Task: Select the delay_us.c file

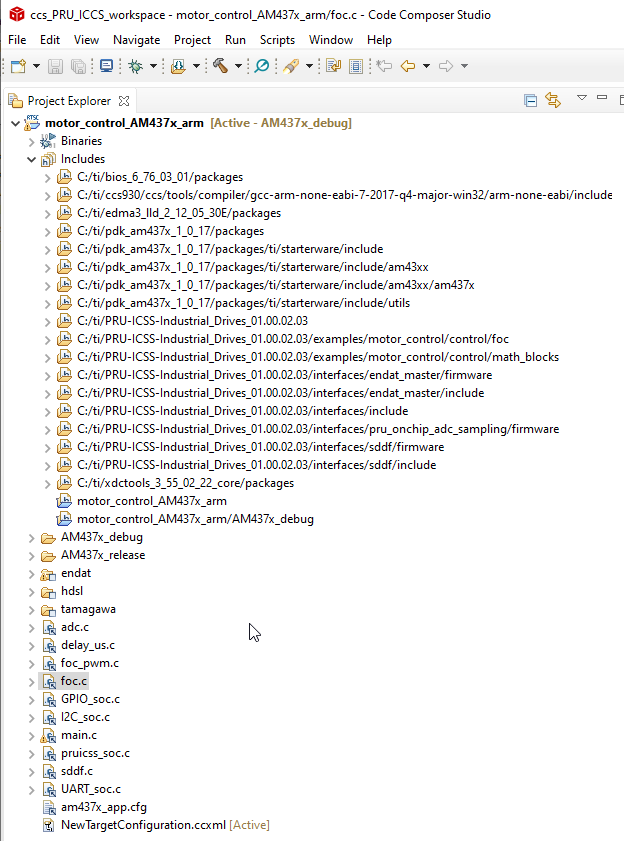Action: (x=87, y=645)
